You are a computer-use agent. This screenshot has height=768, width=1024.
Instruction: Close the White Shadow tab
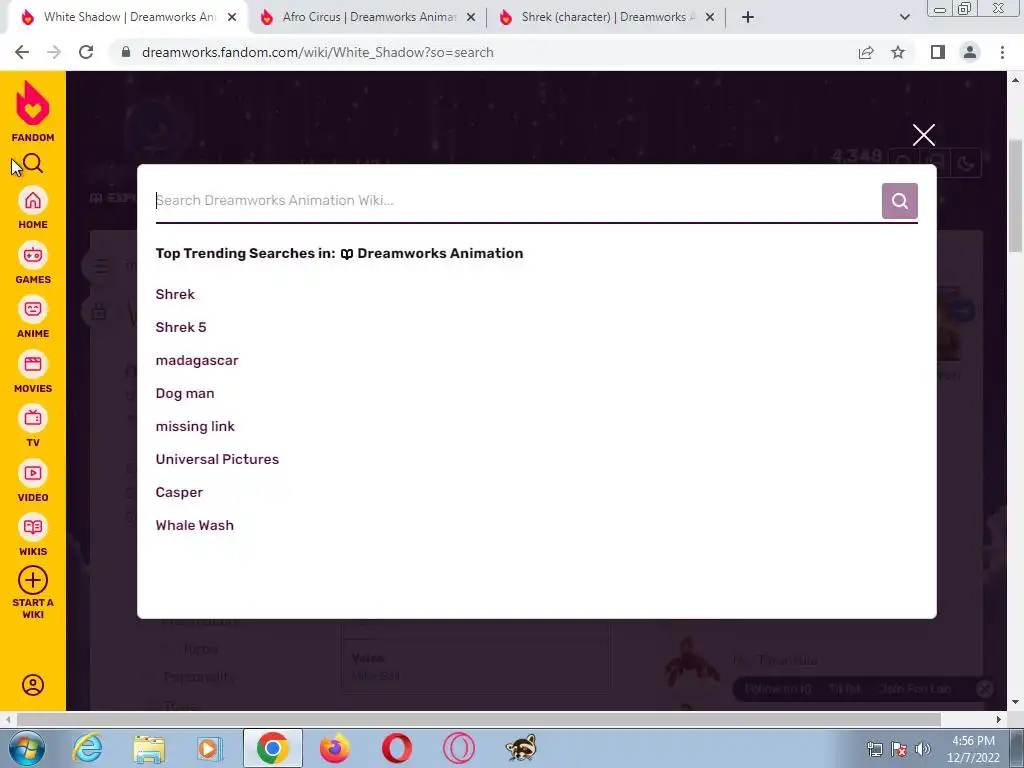pyautogui.click(x=232, y=18)
